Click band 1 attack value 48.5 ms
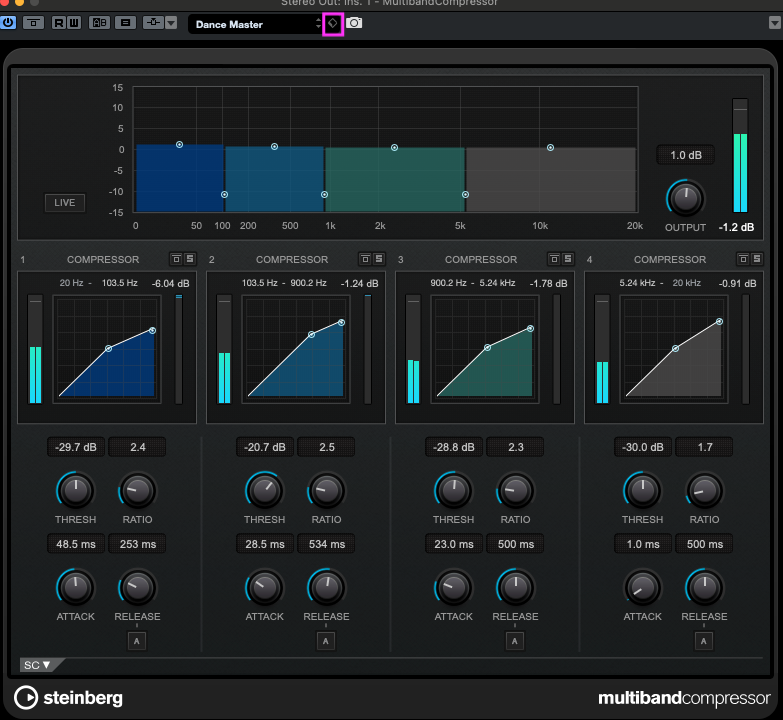 point(76,544)
